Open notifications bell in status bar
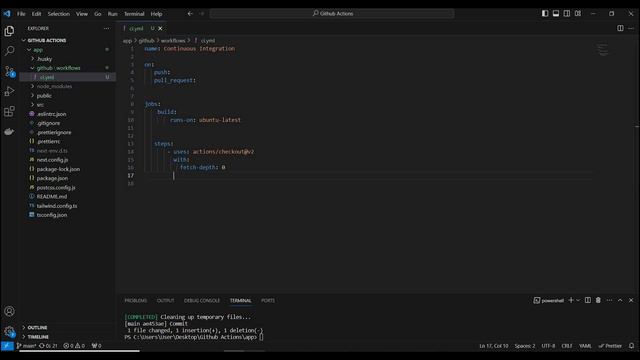Image resolution: width=640 pixels, height=360 pixels. [x=631, y=346]
